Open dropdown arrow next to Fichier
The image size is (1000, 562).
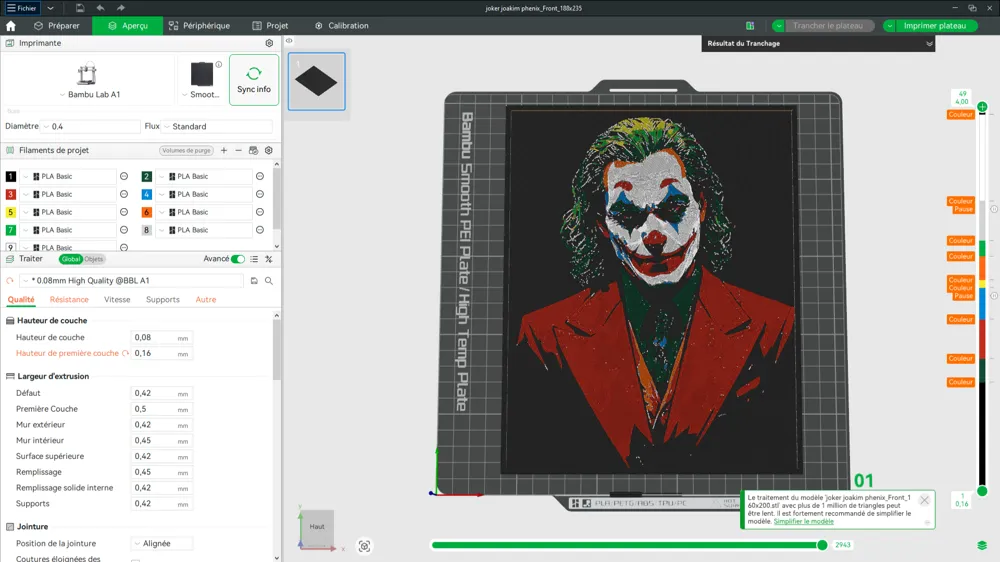tap(50, 8)
